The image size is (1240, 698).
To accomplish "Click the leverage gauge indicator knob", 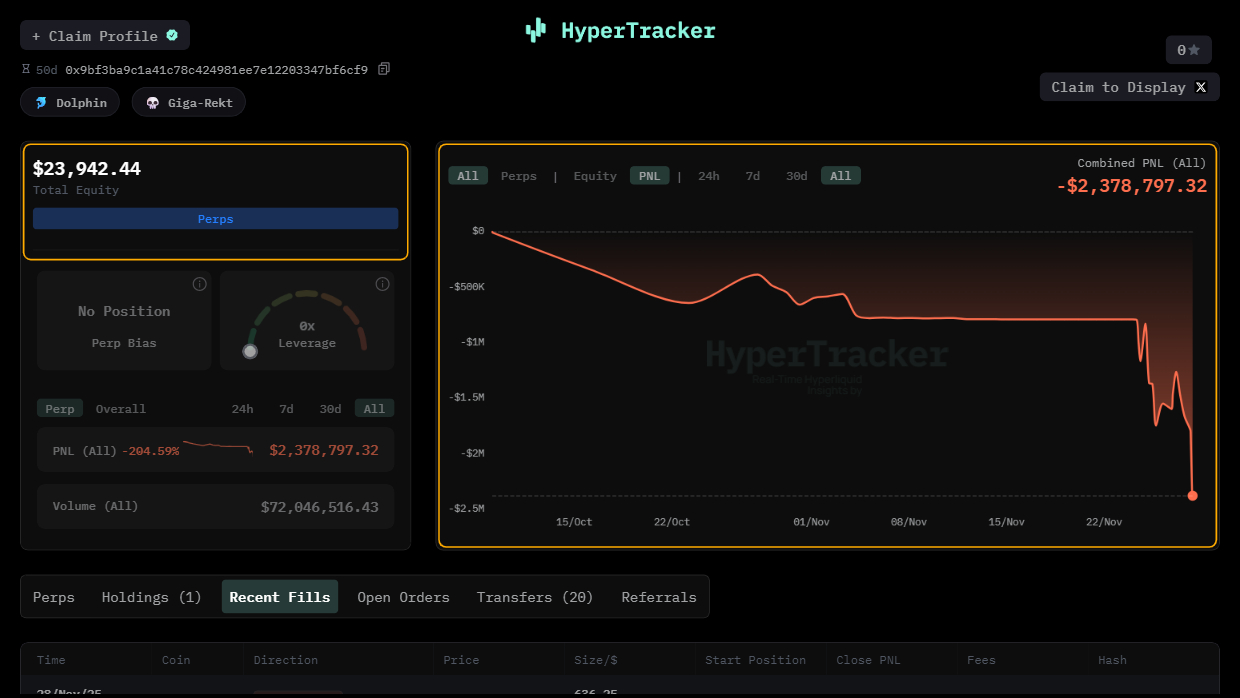I will click(250, 351).
